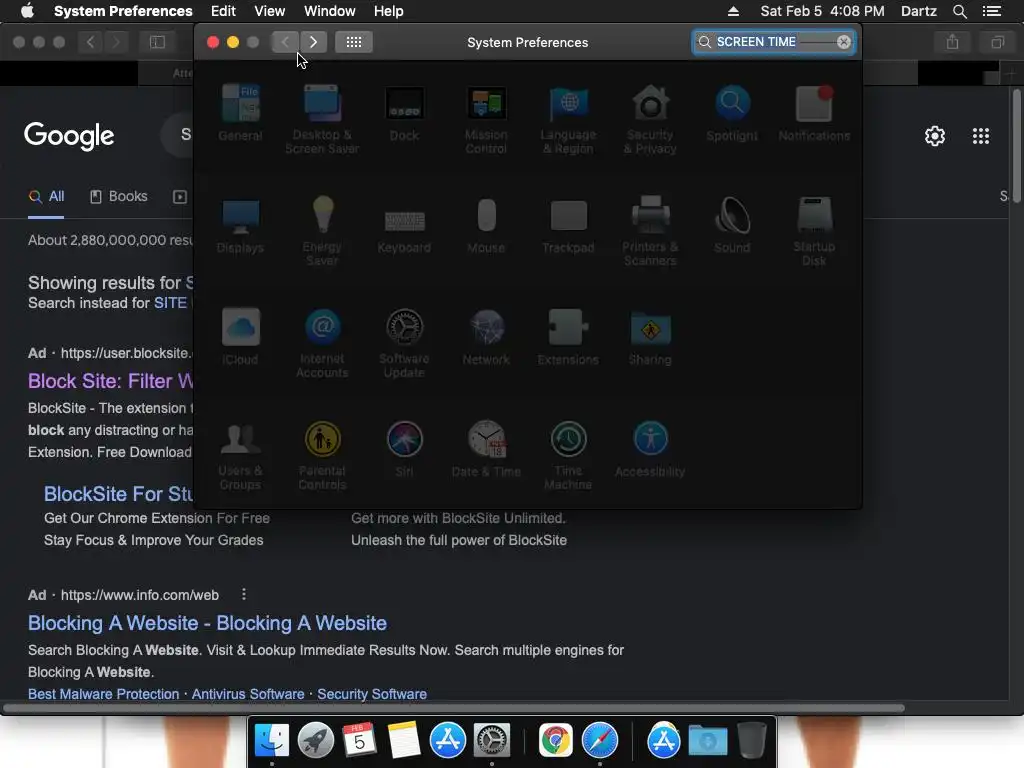Open Spotlight search in menu bar
Image resolution: width=1024 pixels, height=768 pixels.
(959, 11)
